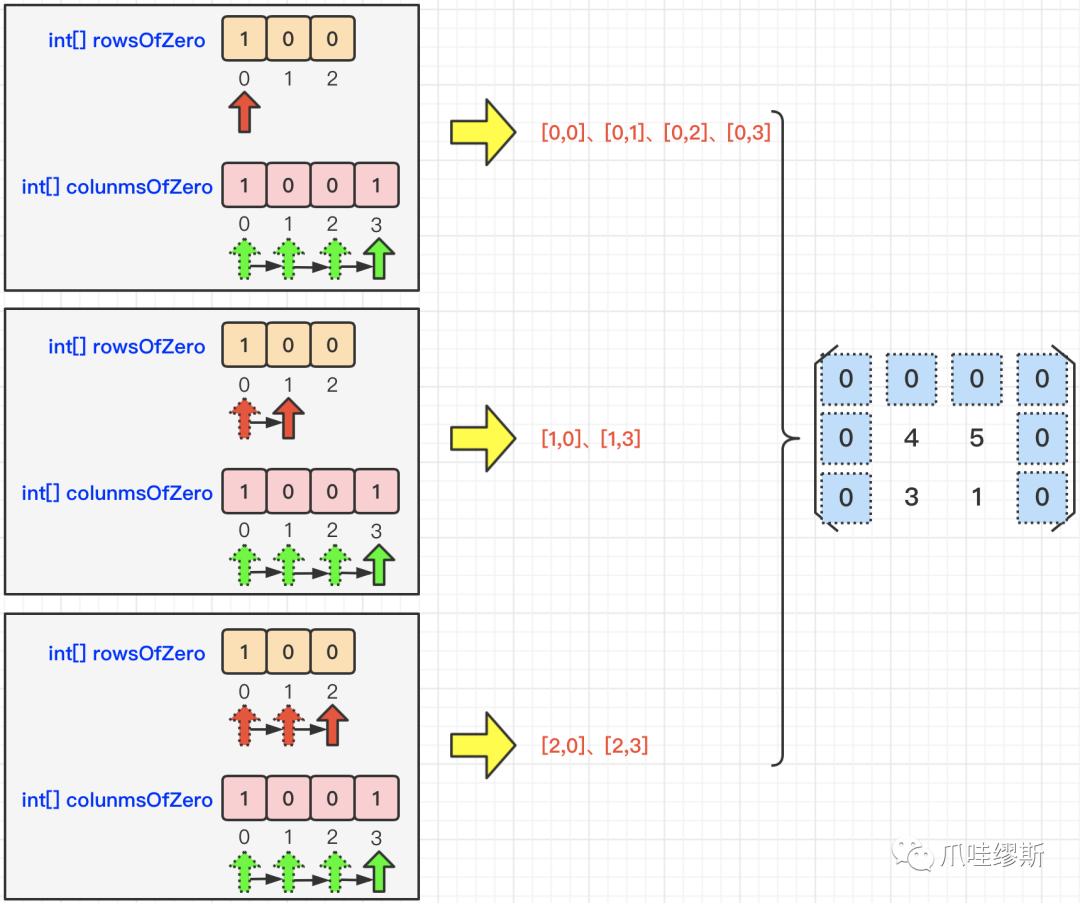Click the solid green arrow in bottom panel
This screenshot has height=903, width=1080.
coord(379,872)
